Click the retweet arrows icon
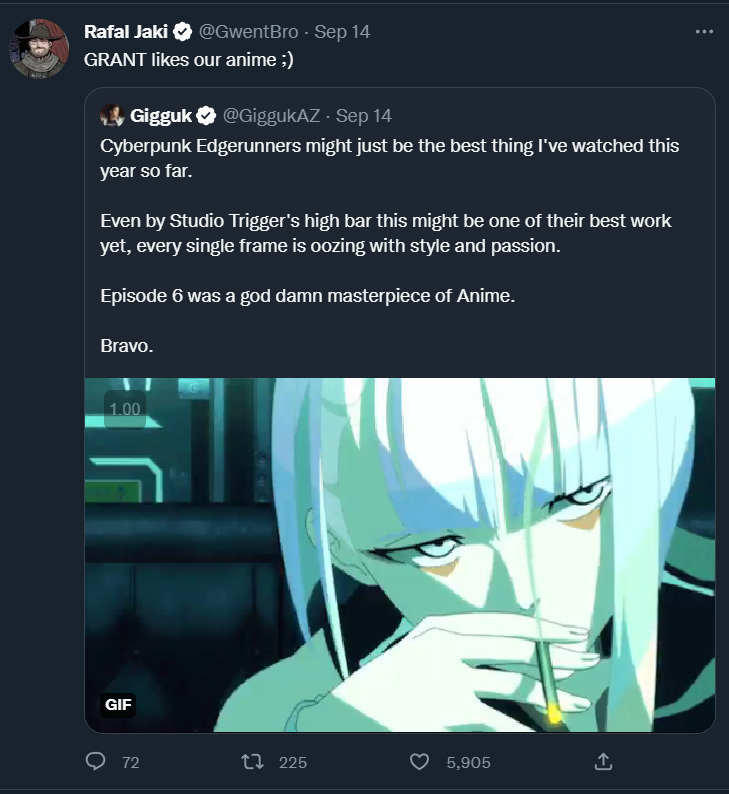 254,762
